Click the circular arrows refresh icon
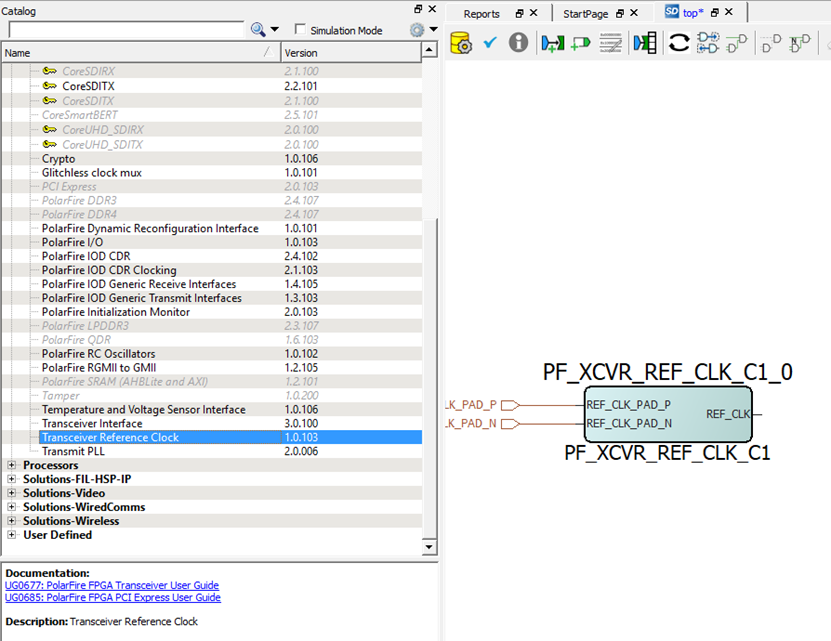831x641 pixels. coord(679,43)
